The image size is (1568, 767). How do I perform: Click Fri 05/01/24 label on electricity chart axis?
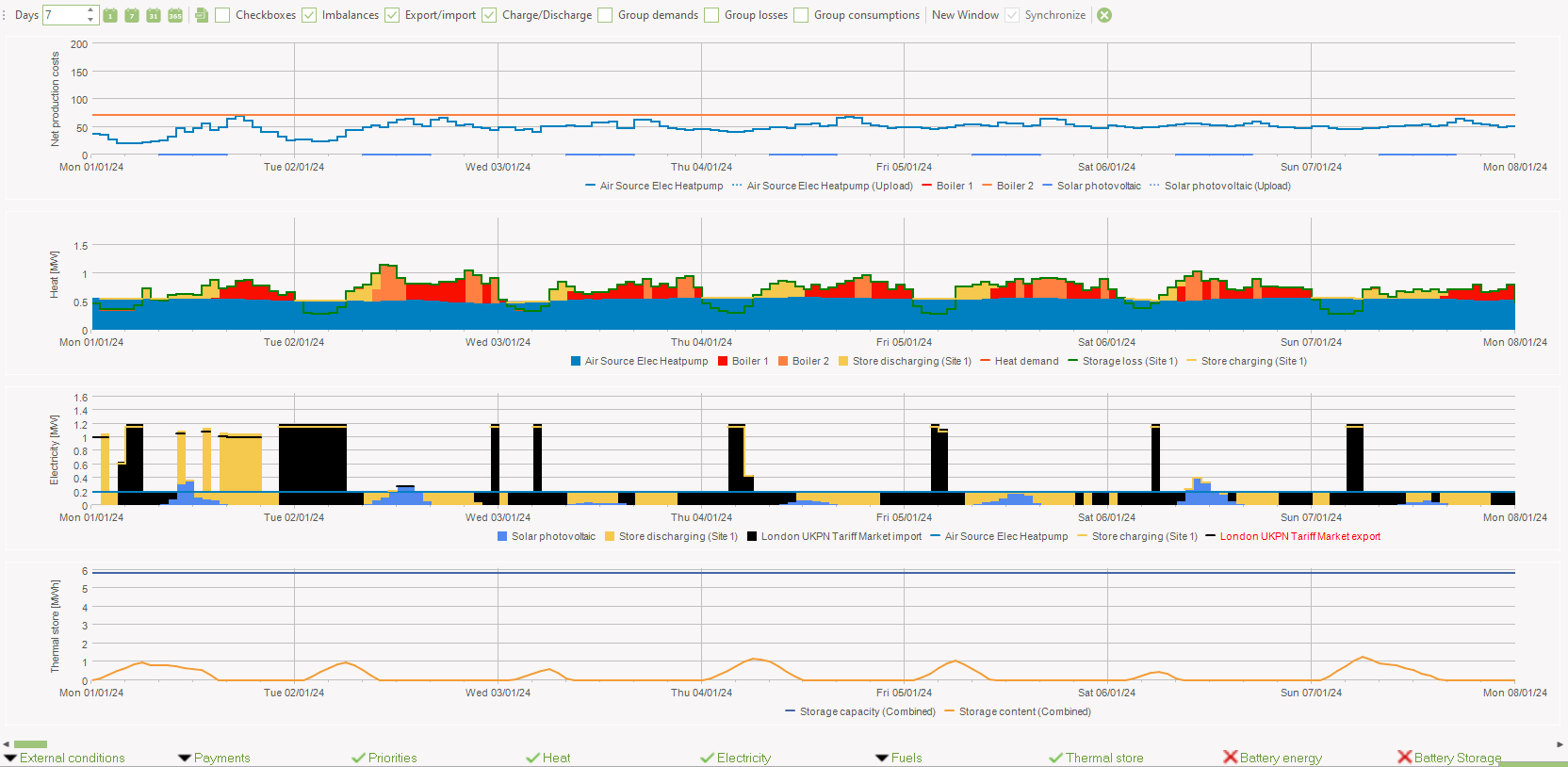point(904,517)
